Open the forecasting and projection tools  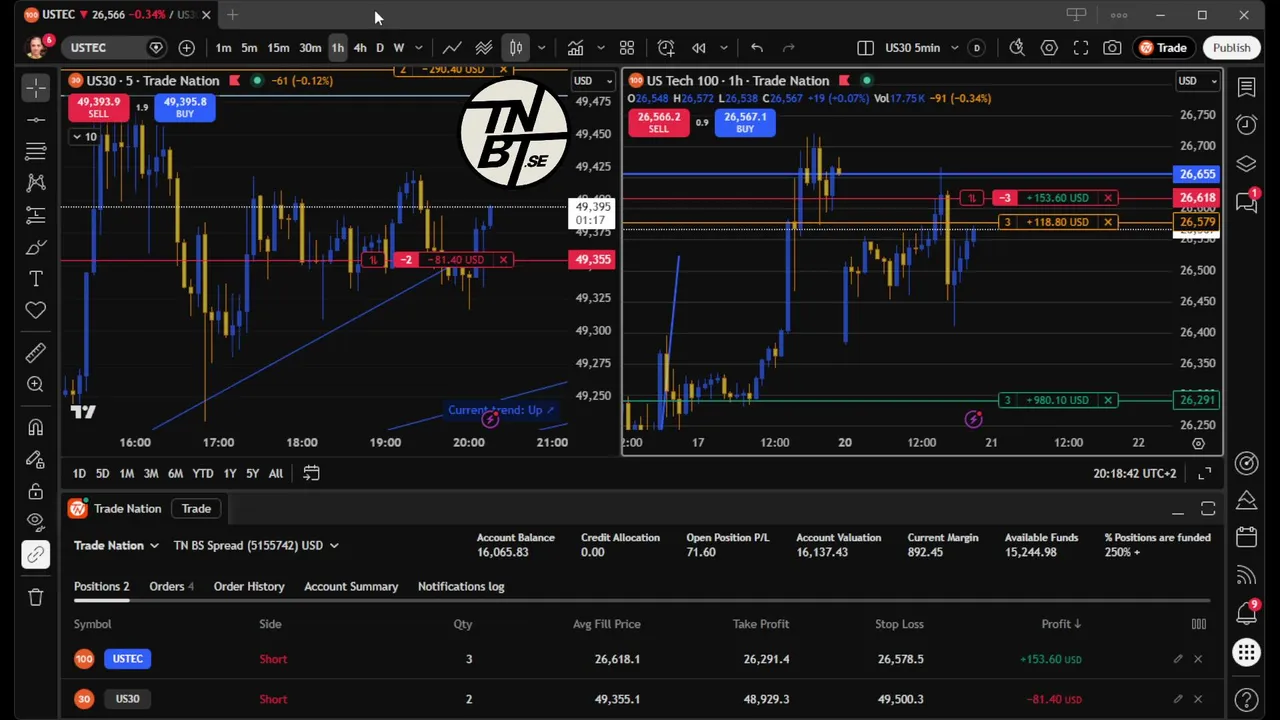(36, 215)
